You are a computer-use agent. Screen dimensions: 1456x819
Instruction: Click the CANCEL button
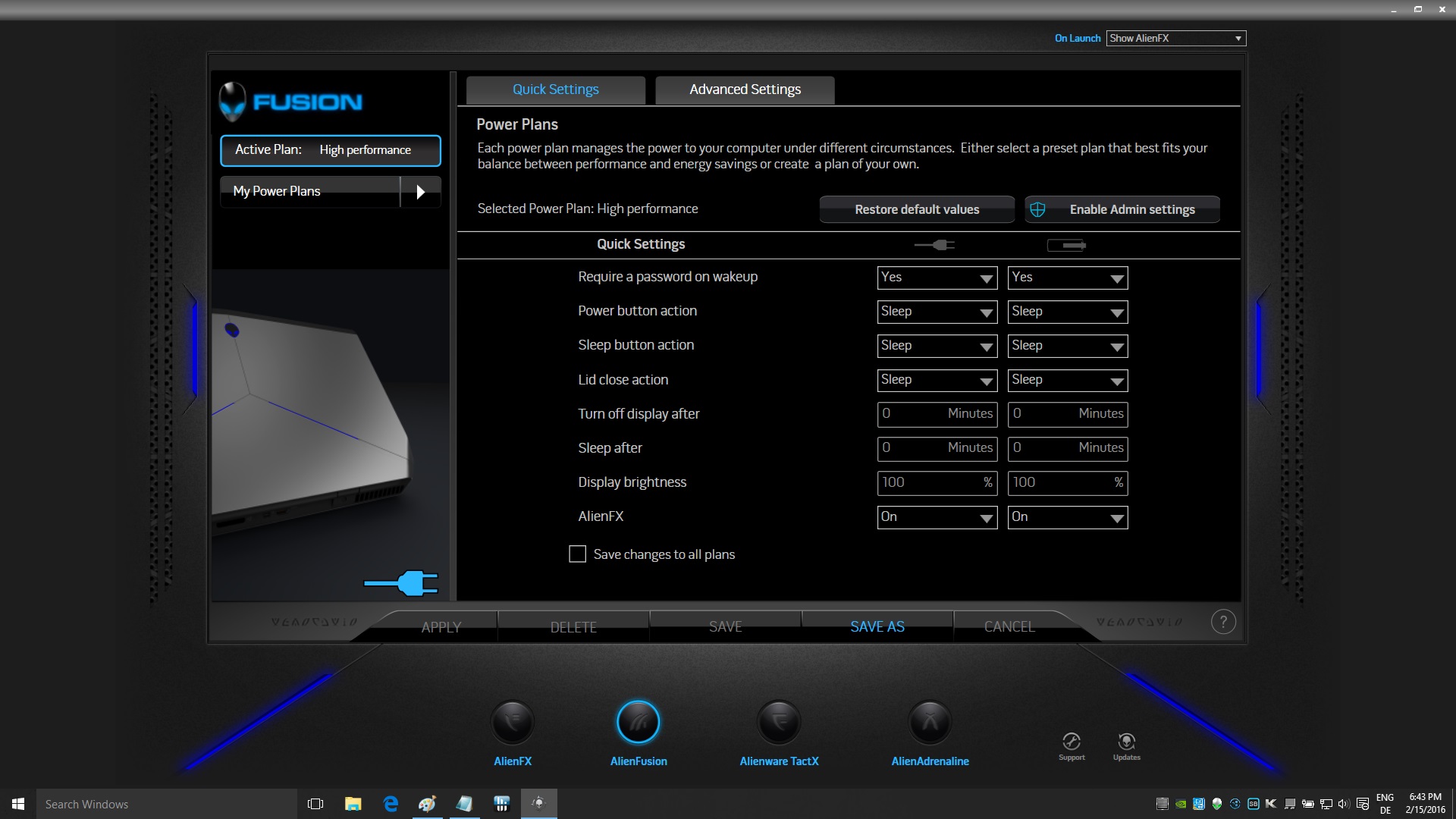point(1009,626)
